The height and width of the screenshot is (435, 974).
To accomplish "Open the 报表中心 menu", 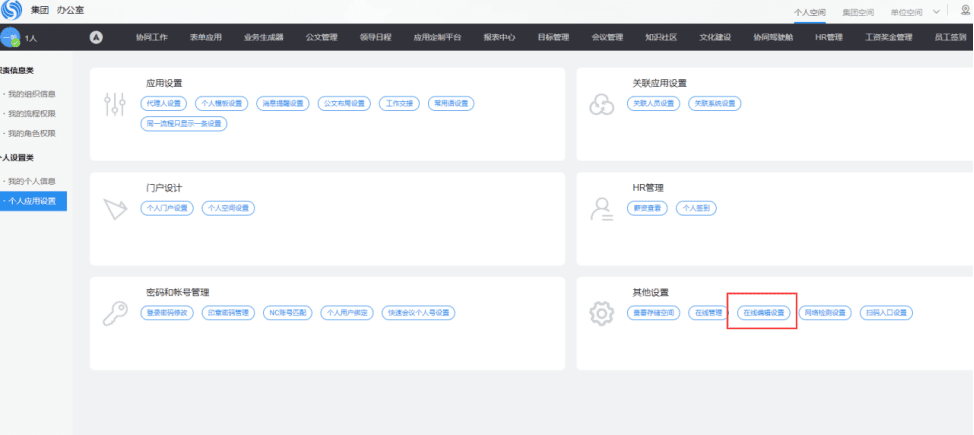I will 499,37.
